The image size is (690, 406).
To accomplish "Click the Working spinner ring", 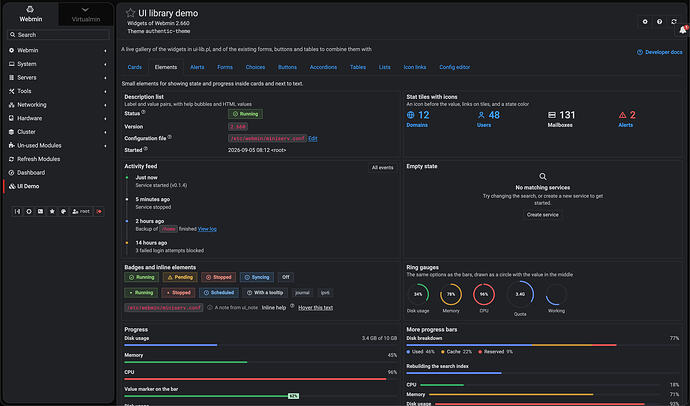I will 556,294.
